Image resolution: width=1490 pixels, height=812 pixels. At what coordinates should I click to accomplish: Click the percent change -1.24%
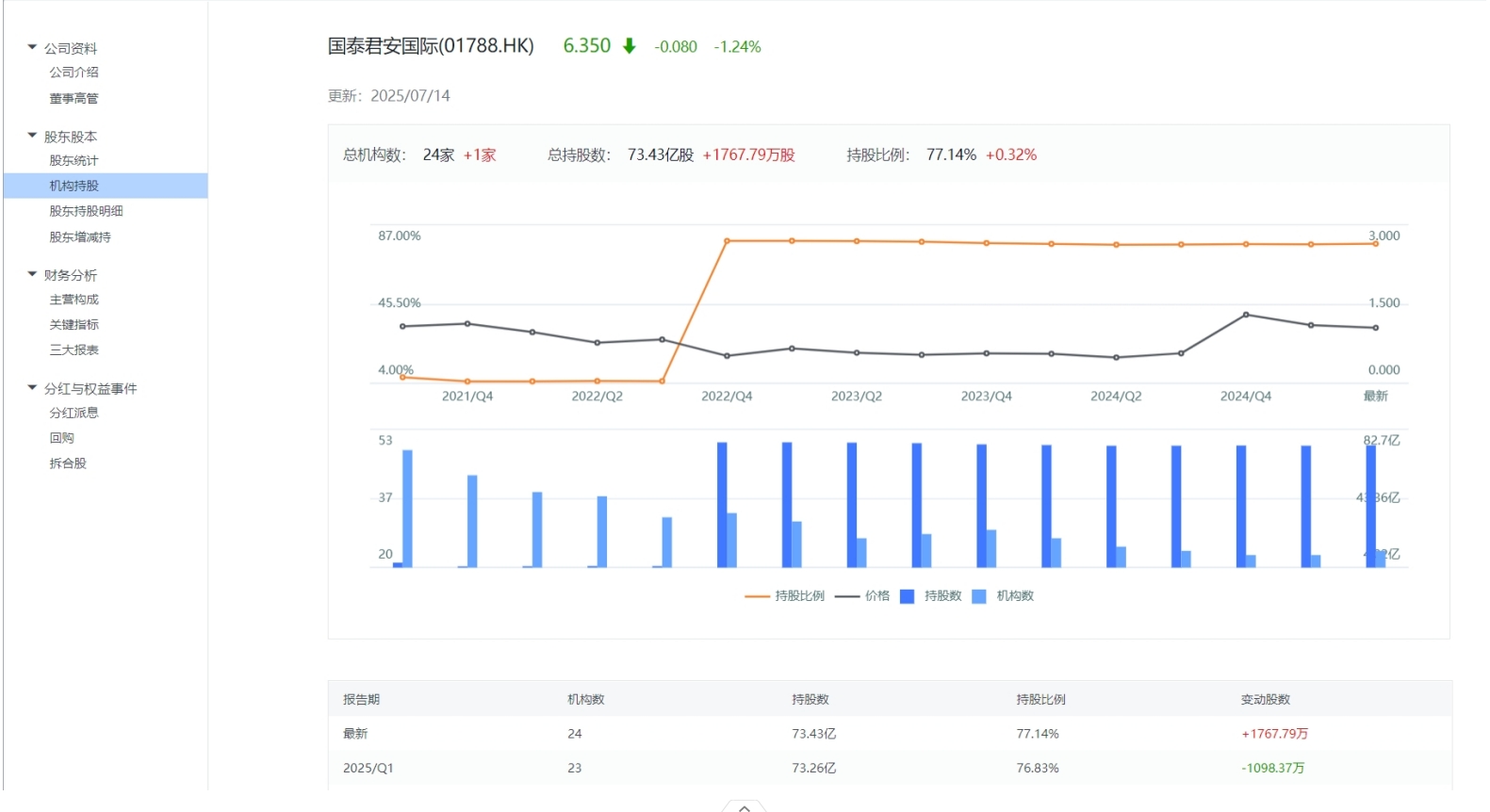coord(737,47)
